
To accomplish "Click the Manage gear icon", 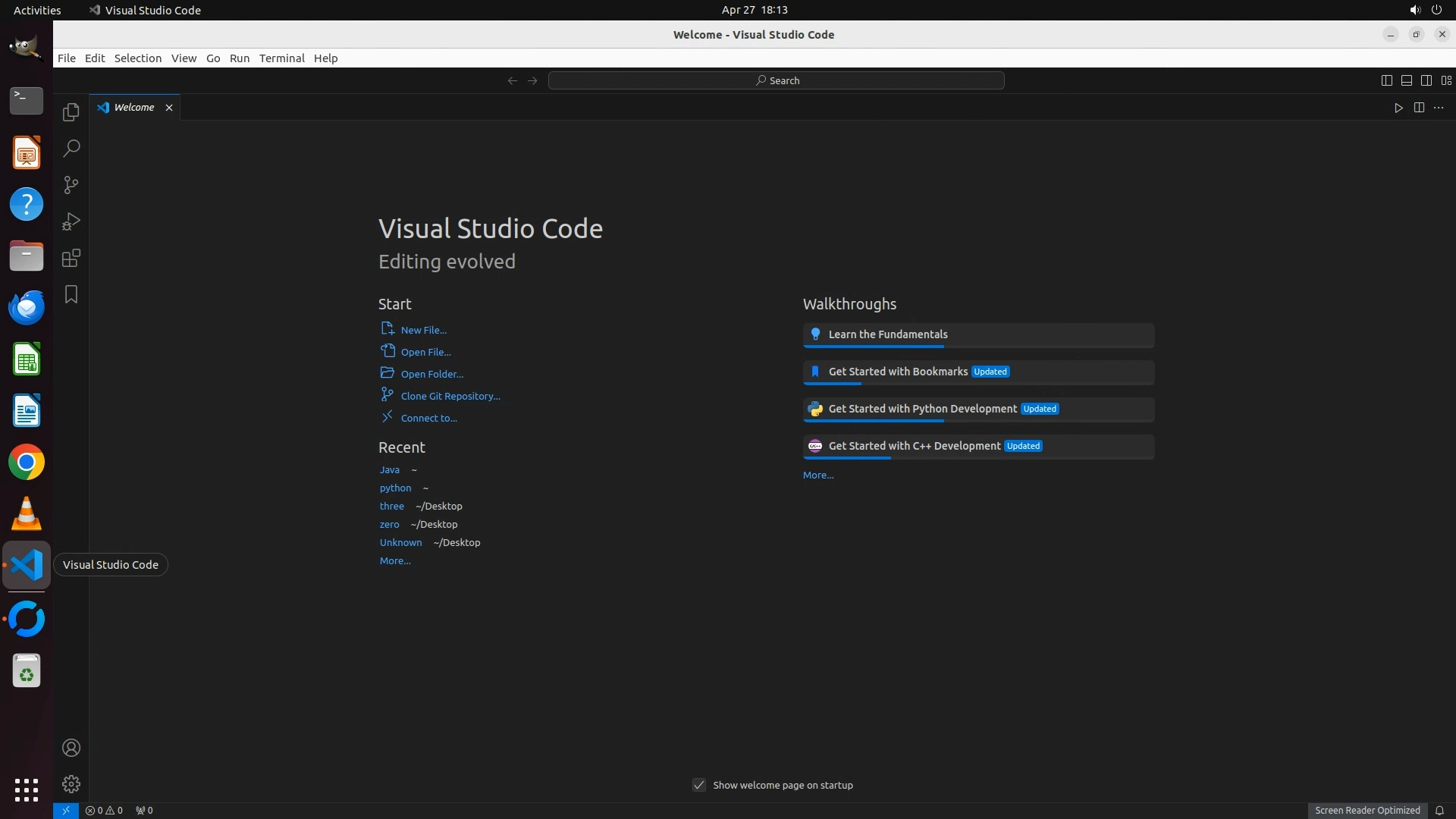I will tap(71, 784).
